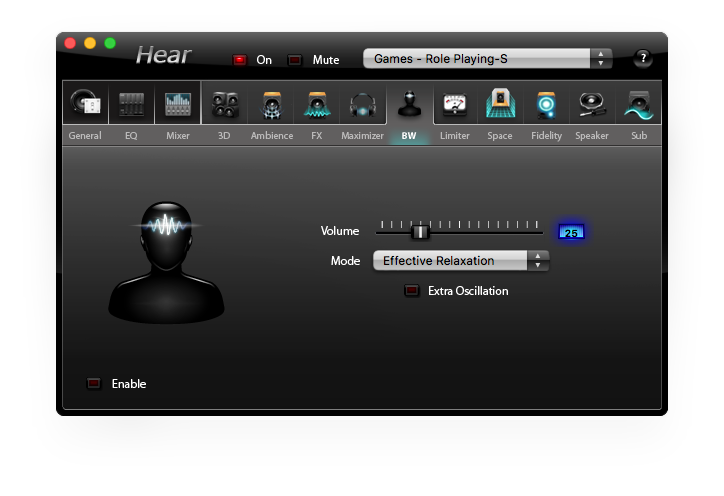Image resolution: width=724 pixels, height=496 pixels.
Task: Open the Mixer panel icon
Action: tap(178, 104)
